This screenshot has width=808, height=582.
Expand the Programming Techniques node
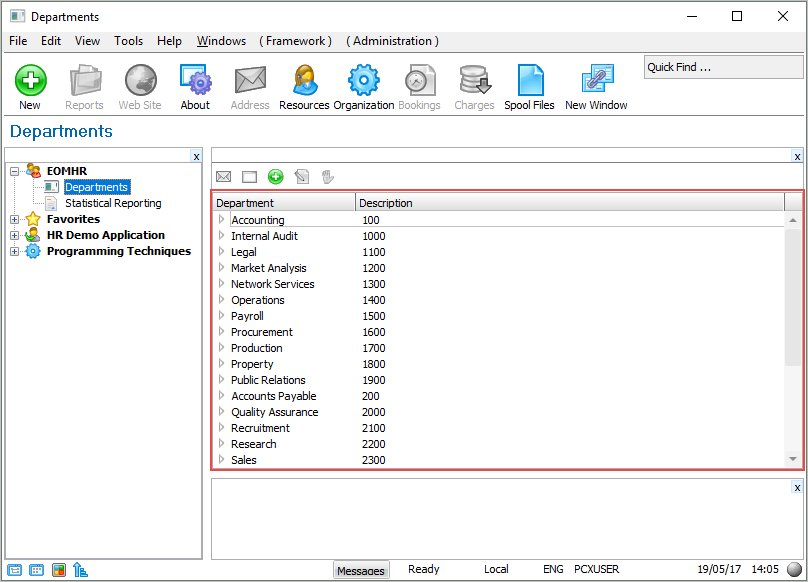[14, 251]
